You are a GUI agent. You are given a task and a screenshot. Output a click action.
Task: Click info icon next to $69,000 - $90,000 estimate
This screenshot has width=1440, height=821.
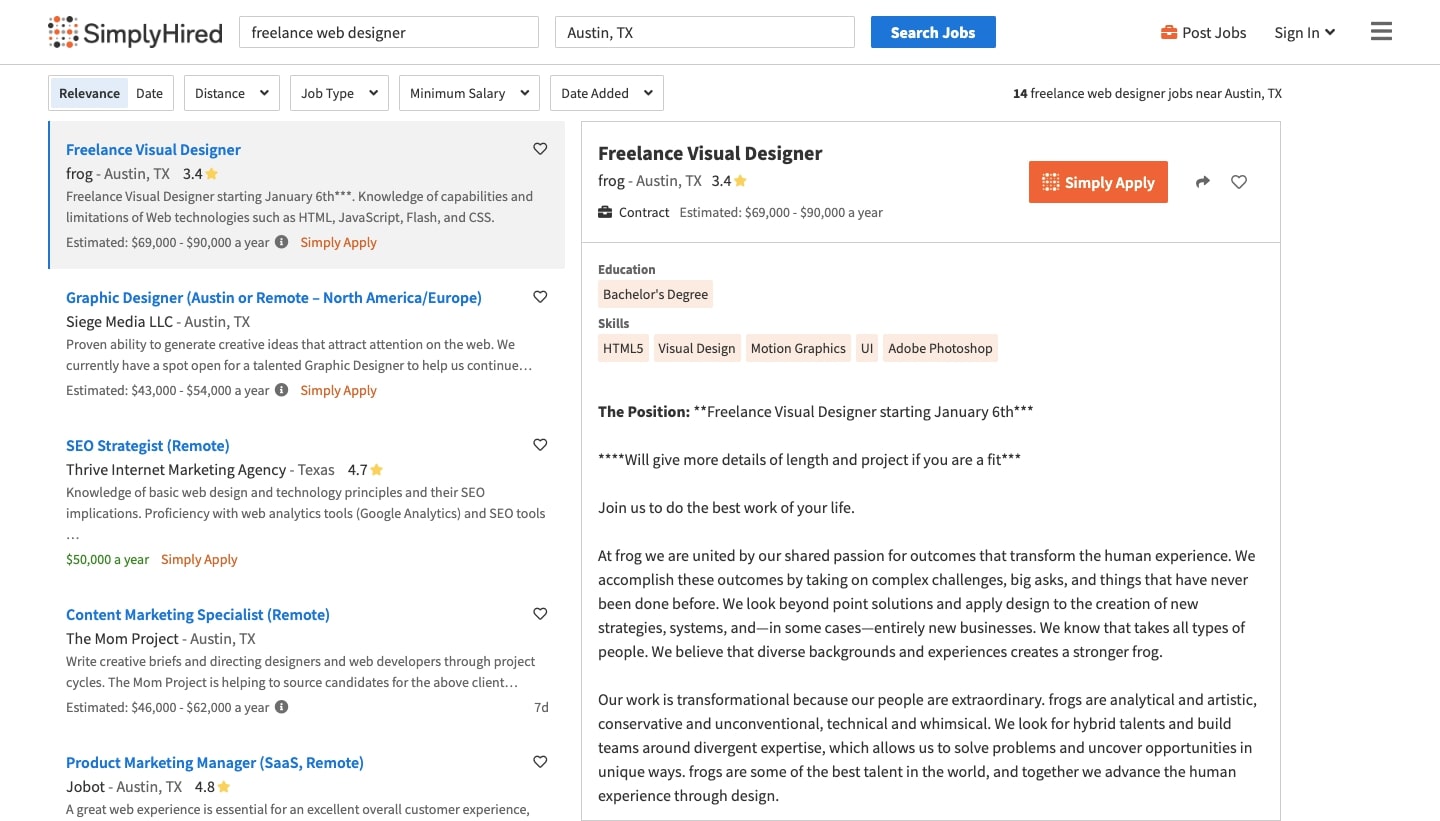coord(282,242)
